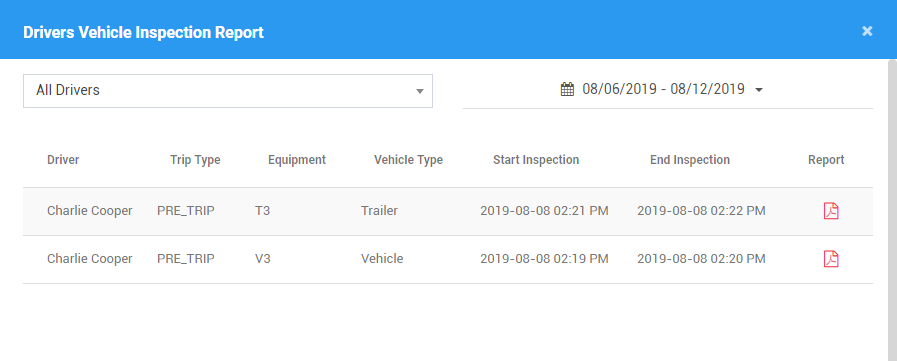Image resolution: width=897 pixels, height=361 pixels.
Task: Click end time 2019-08-08 02:20 PM
Action: [x=701, y=259]
